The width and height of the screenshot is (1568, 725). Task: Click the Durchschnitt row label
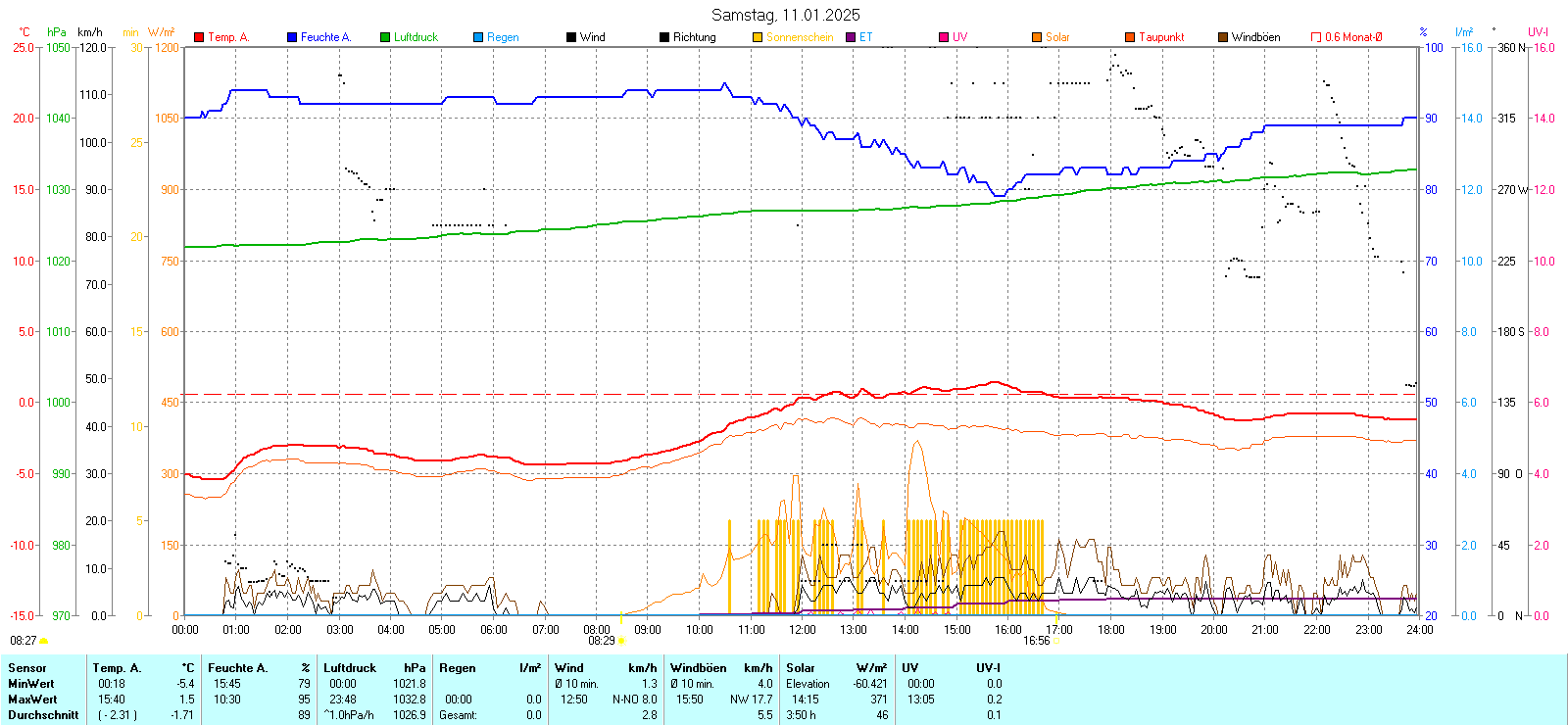(43, 715)
